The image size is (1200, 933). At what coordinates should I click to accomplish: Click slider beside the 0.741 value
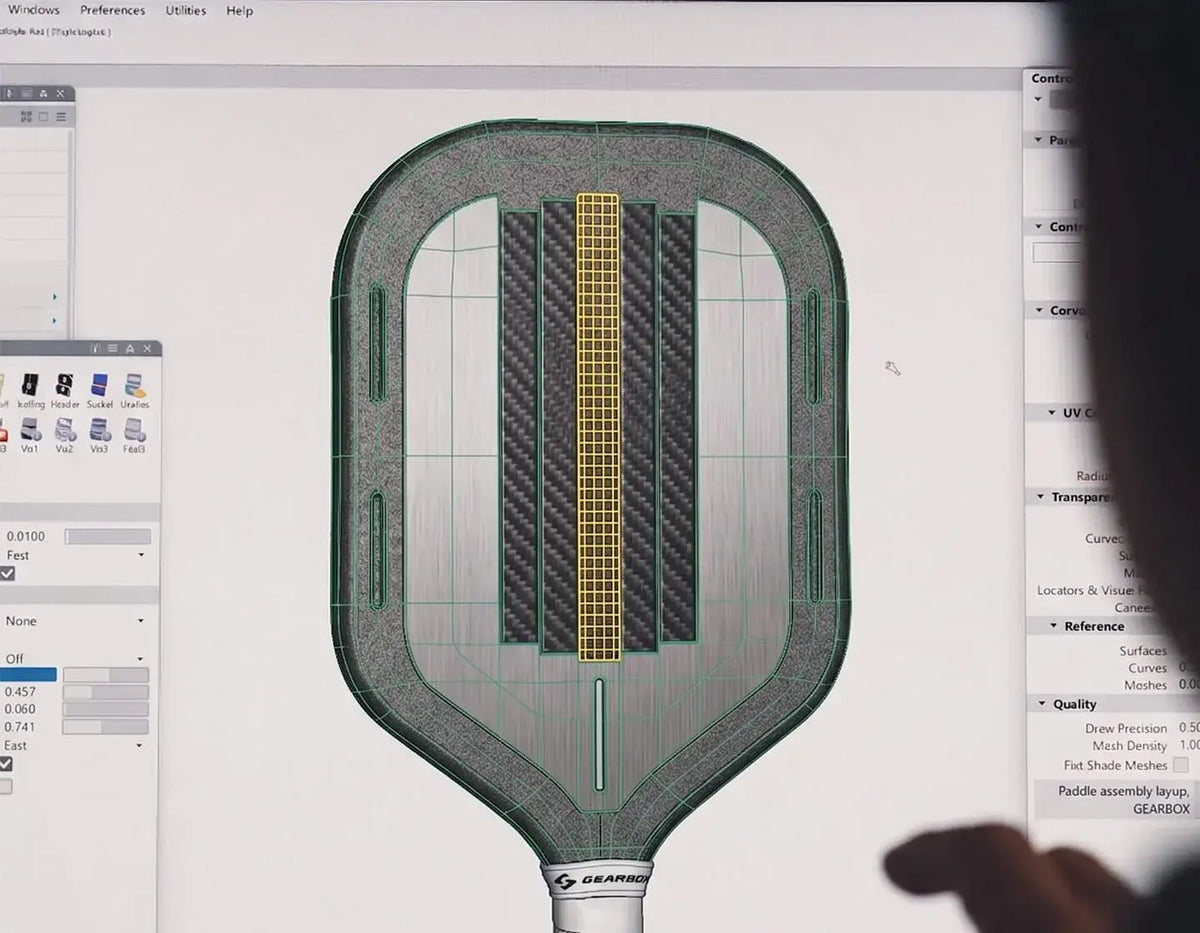coord(105,727)
